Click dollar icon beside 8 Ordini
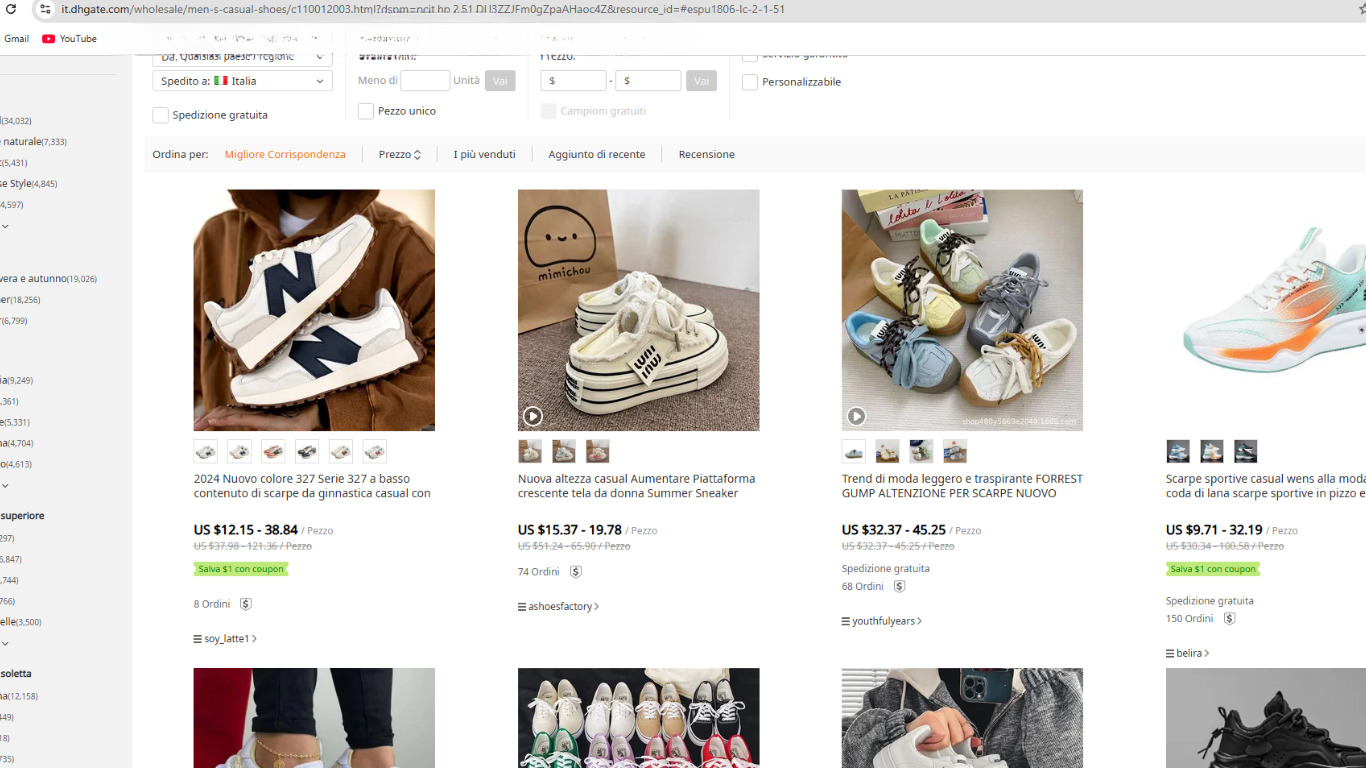The image size is (1366, 768). pyautogui.click(x=246, y=604)
